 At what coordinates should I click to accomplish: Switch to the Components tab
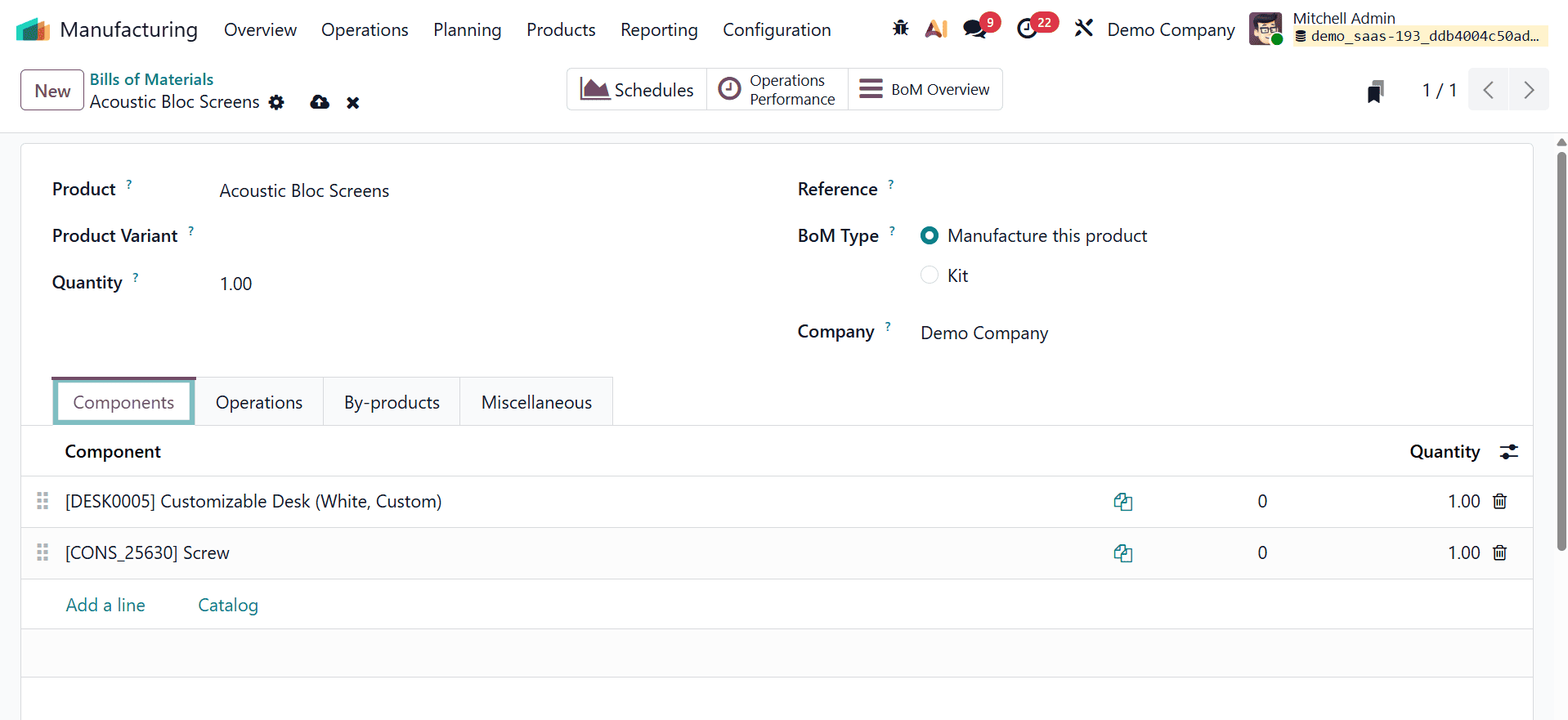tap(123, 402)
